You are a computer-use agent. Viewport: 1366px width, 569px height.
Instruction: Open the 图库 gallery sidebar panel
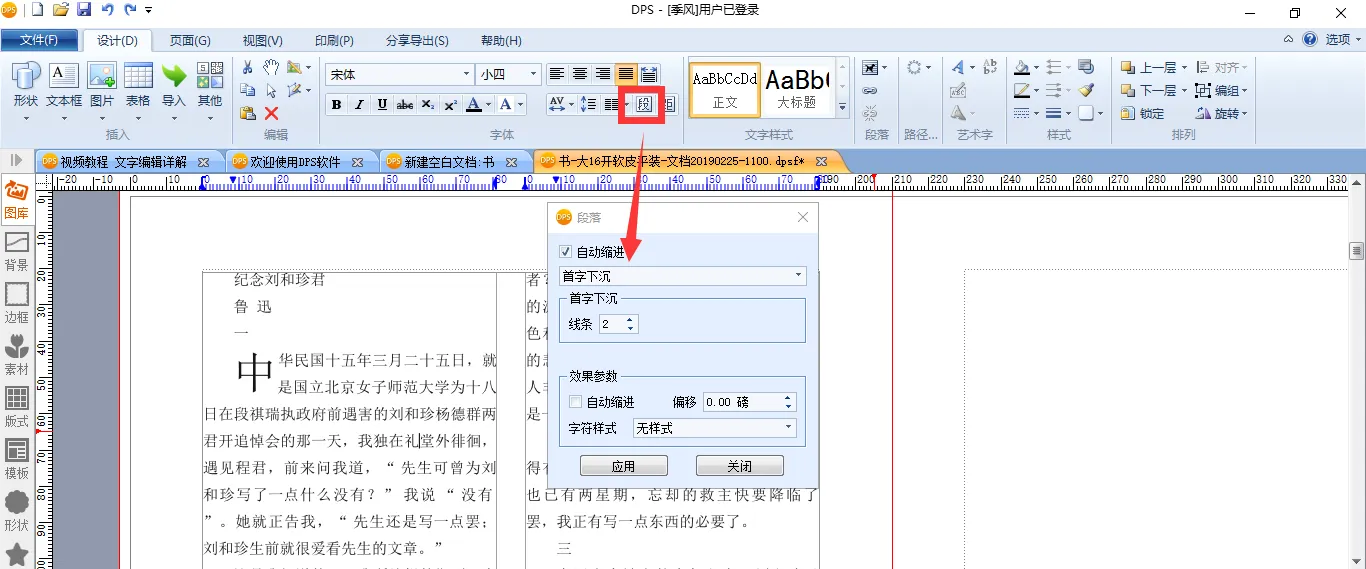pos(16,198)
